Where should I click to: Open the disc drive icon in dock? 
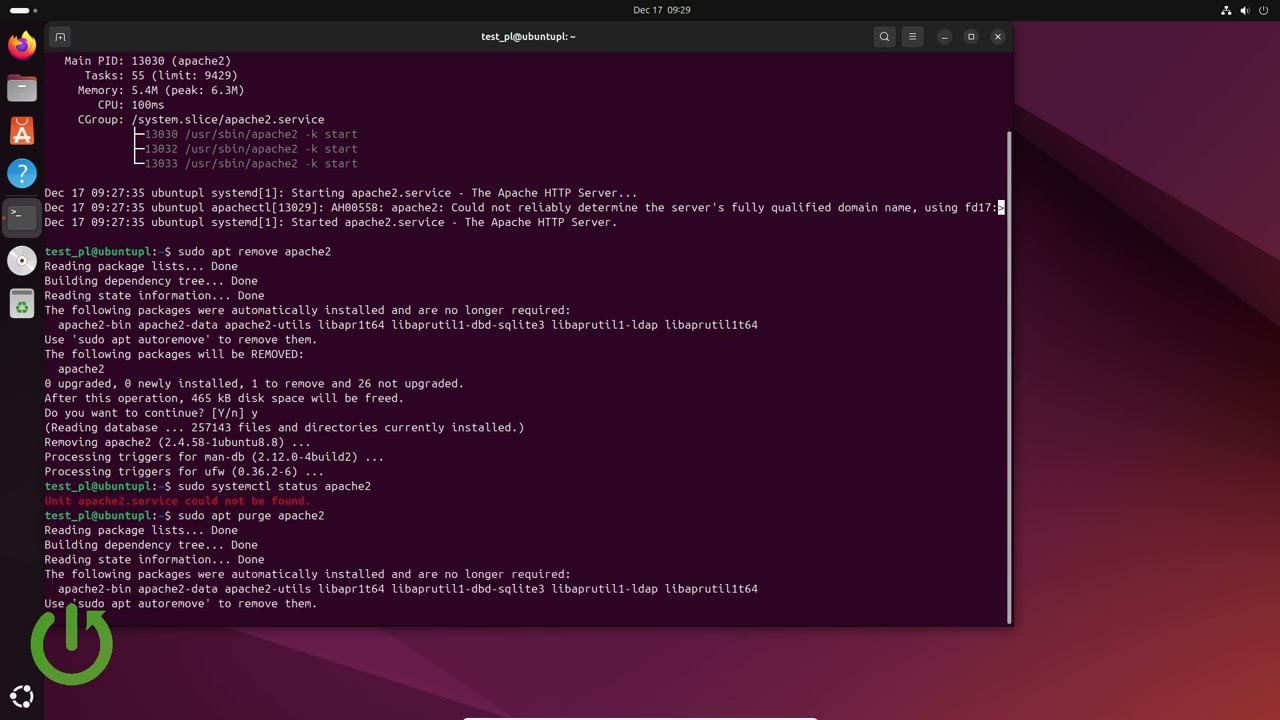[22, 260]
